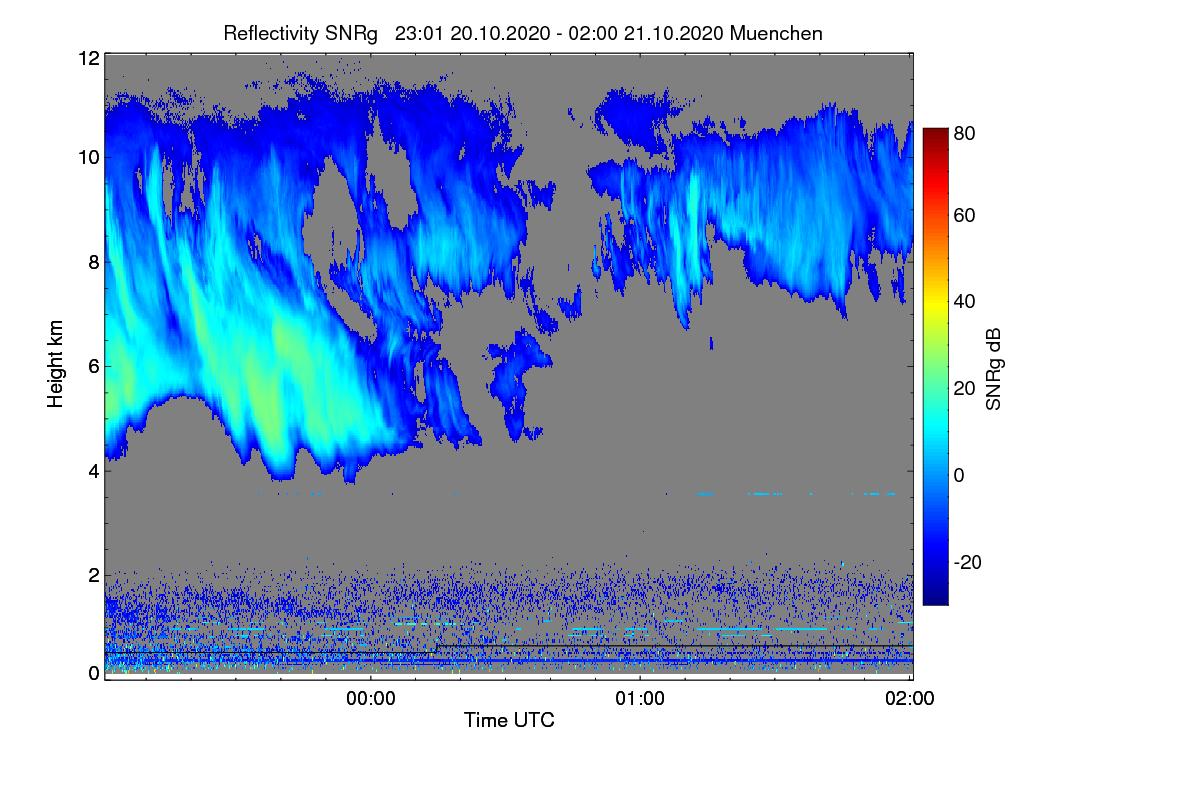This screenshot has height=800, width=1200.
Task: Click the height tick label 2
Action: click(x=93, y=575)
